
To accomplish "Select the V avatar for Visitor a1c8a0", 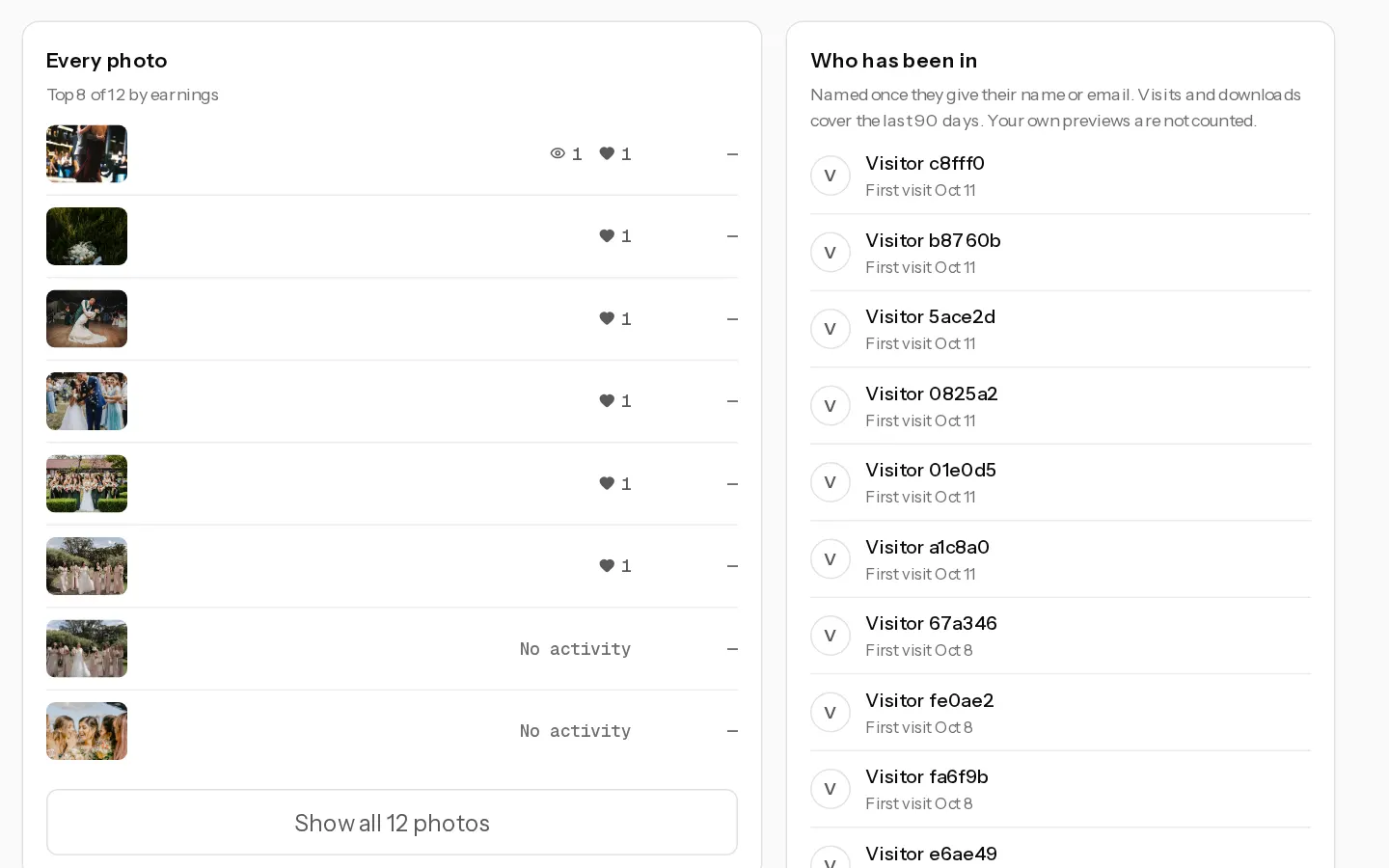I will 831,559.
